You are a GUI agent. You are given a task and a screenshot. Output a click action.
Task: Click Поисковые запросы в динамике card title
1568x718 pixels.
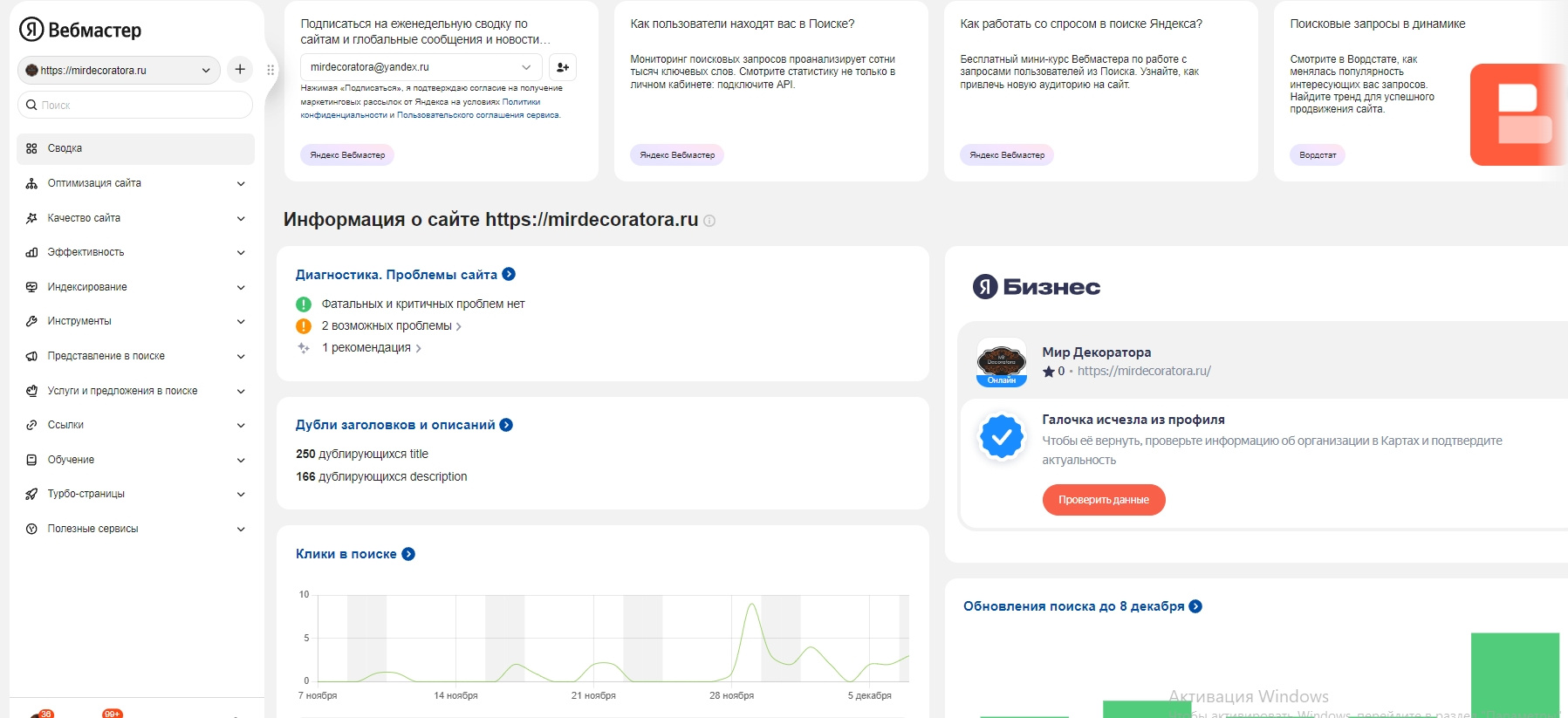click(1378, 24)
